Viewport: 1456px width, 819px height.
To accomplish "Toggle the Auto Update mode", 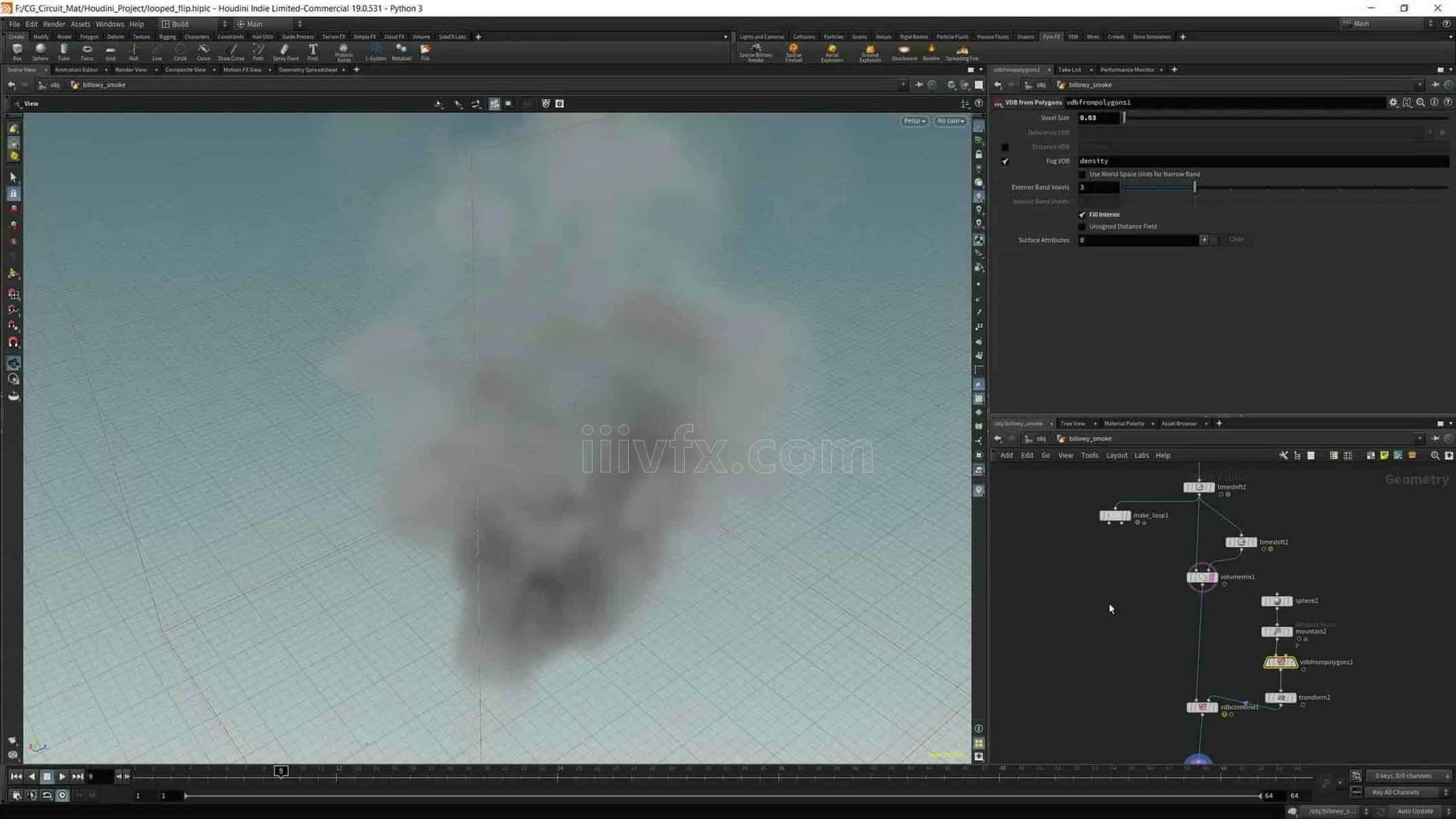I will click(x=1415, y=811).
